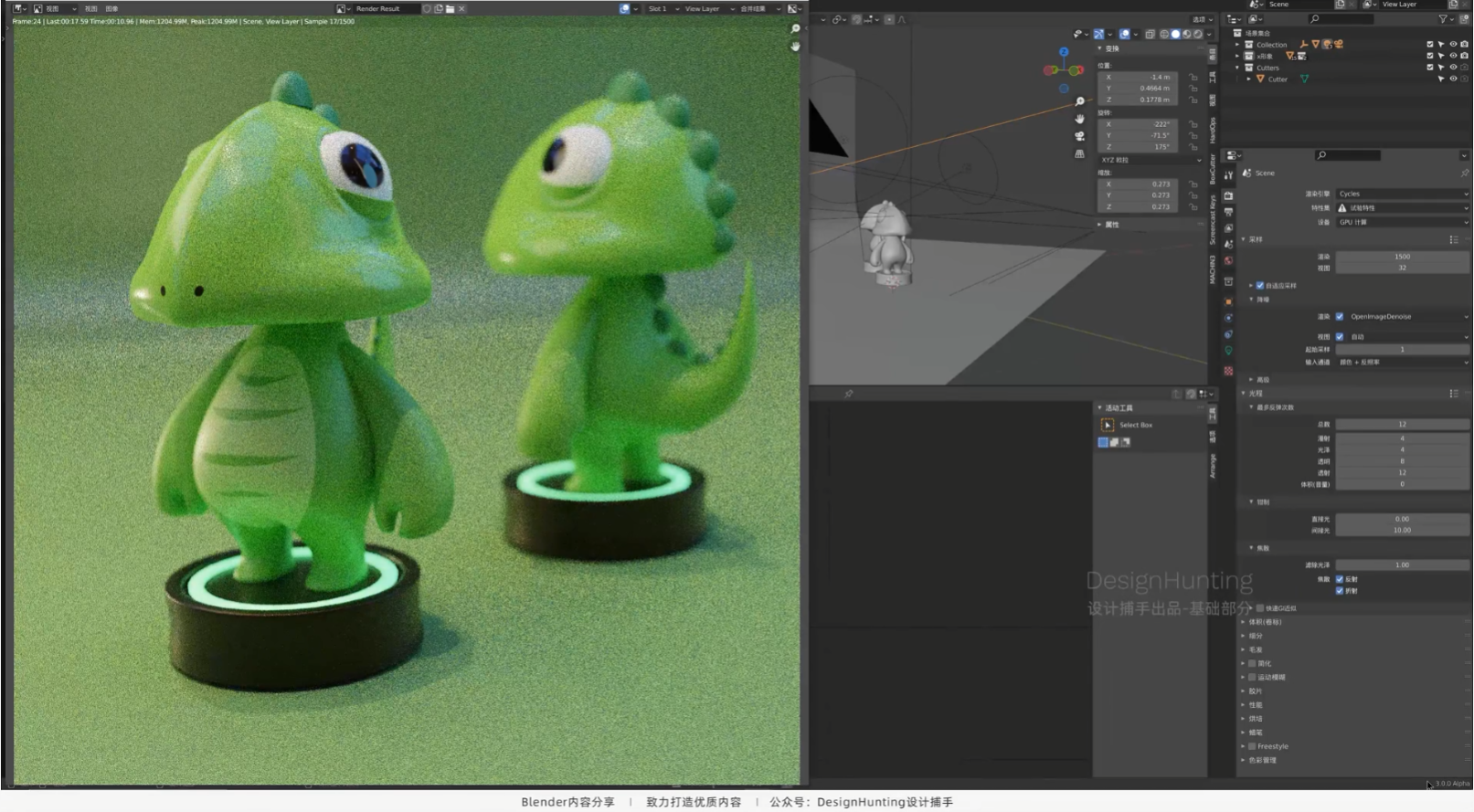Click the viewport samples 32 field
Screen dimensions: 1474x812
[x=1403, y=268]
